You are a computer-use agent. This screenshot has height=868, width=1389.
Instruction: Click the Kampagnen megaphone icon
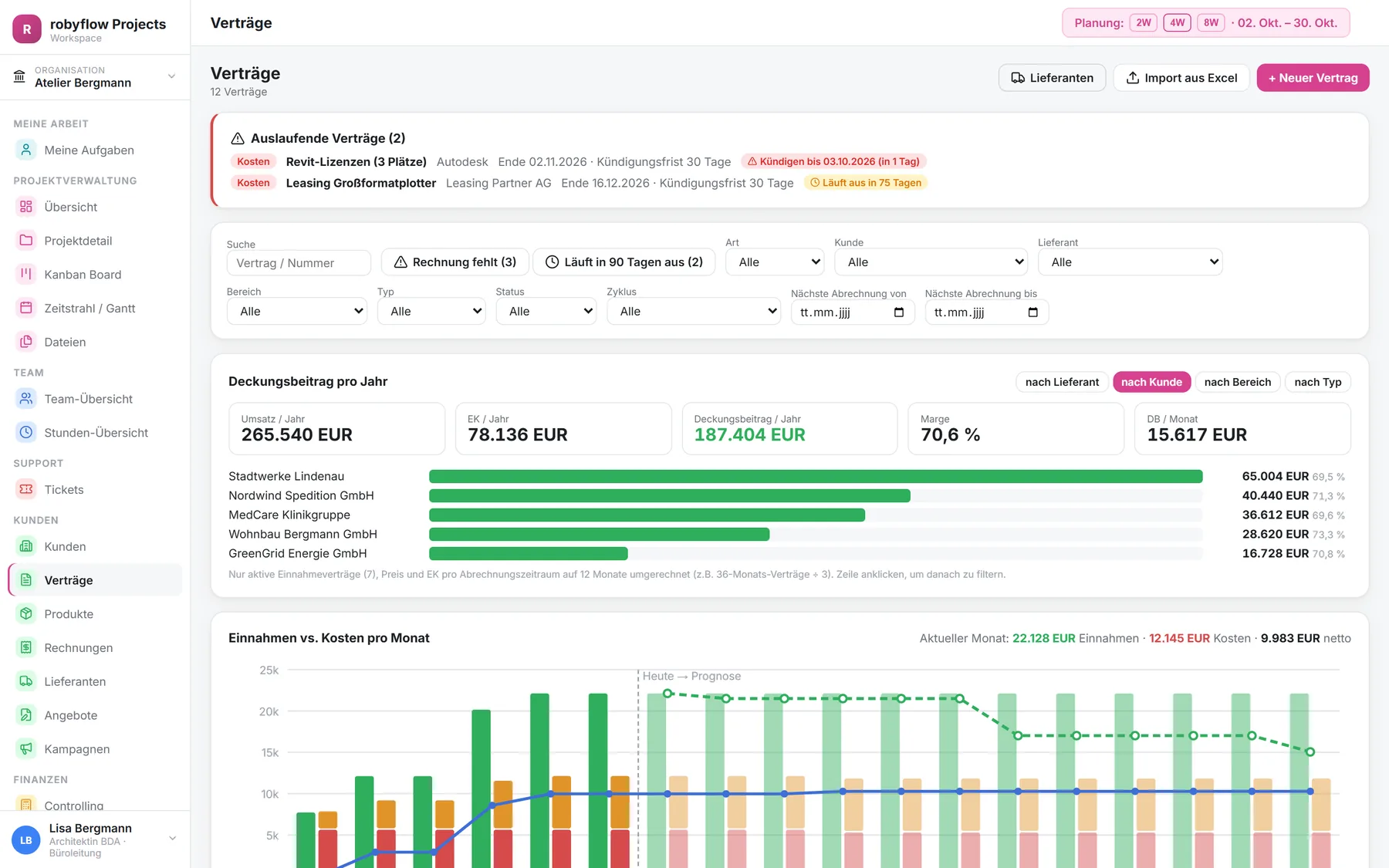pos(26,748)
